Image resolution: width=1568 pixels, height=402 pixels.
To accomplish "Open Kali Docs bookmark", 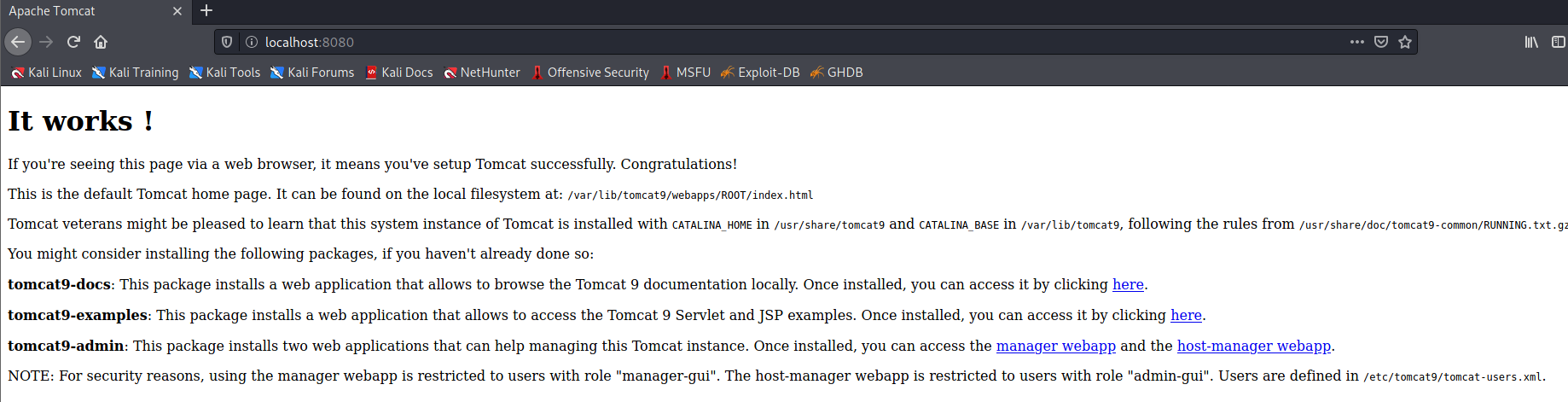I will [399, 73].
